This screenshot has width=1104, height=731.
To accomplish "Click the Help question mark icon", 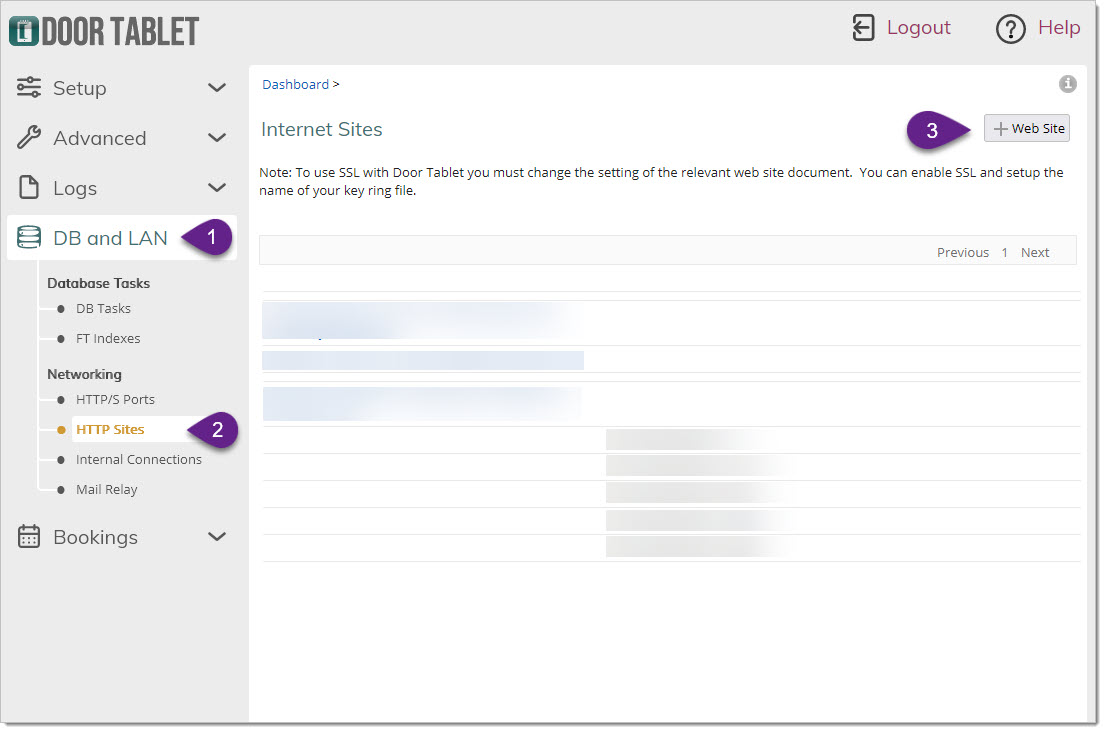I will click(x=1010, y=29).
